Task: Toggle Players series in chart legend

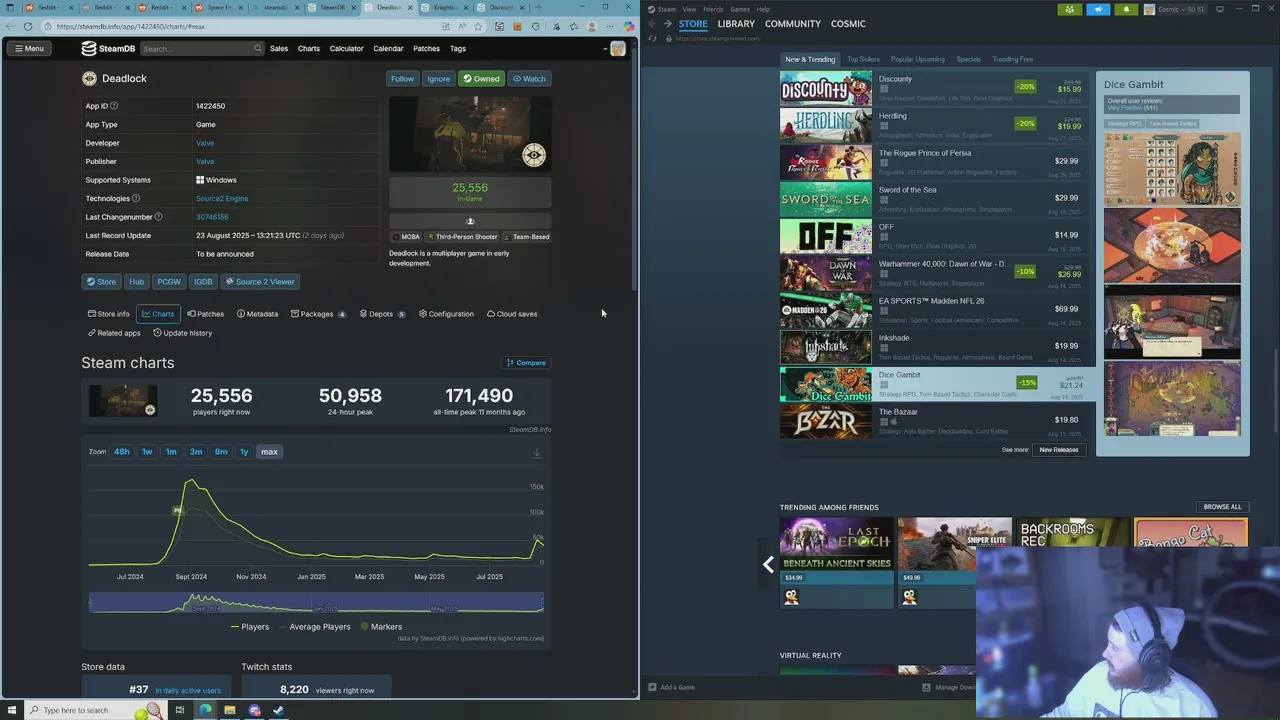Action: pos(250,627)
